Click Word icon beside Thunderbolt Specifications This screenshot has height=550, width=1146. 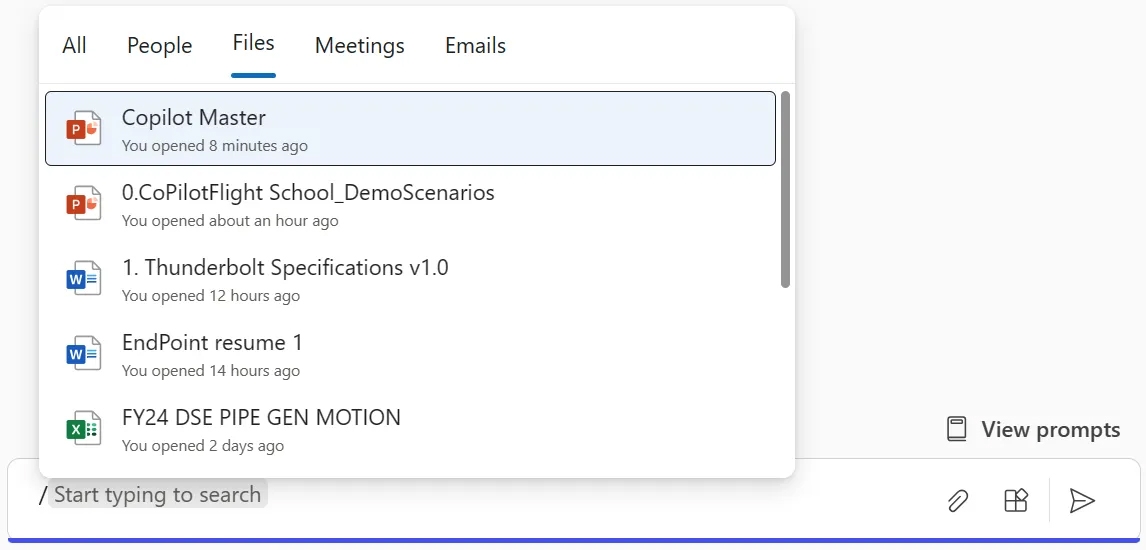pos(84,279)
